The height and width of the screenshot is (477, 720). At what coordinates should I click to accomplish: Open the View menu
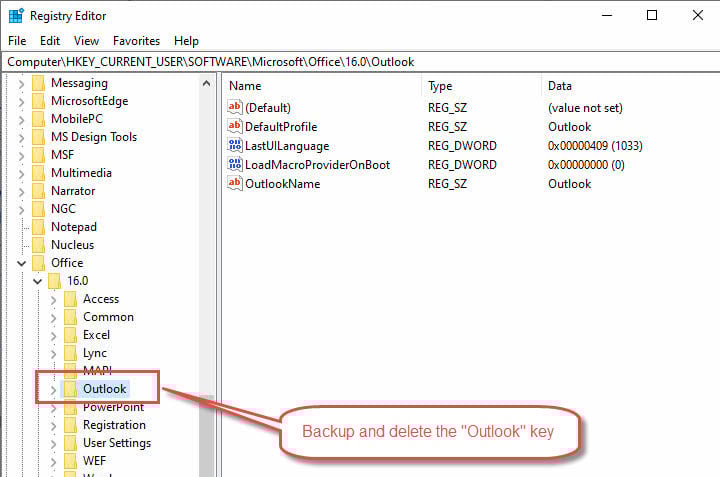(86, 41)
